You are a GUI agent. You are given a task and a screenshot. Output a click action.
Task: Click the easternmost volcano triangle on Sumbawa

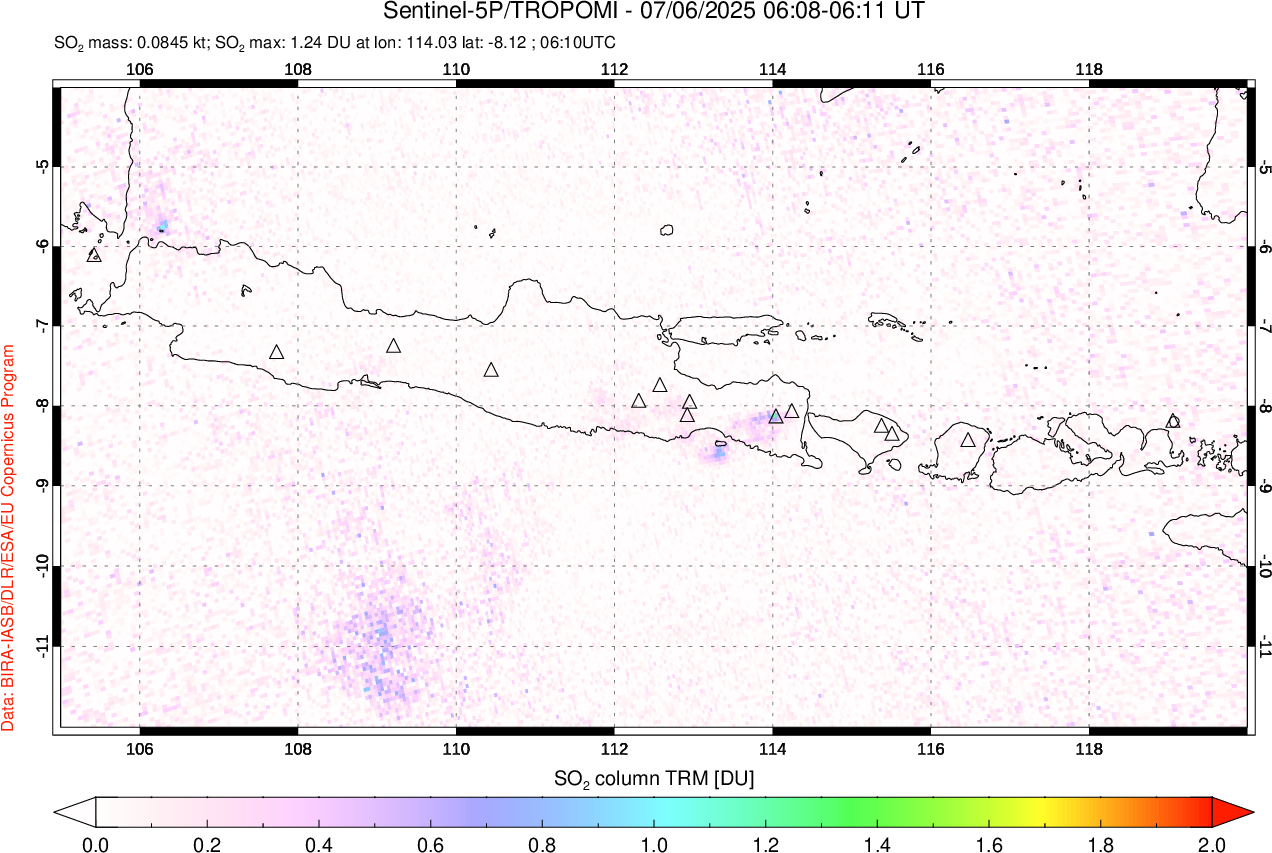[x=1173, y=421]
